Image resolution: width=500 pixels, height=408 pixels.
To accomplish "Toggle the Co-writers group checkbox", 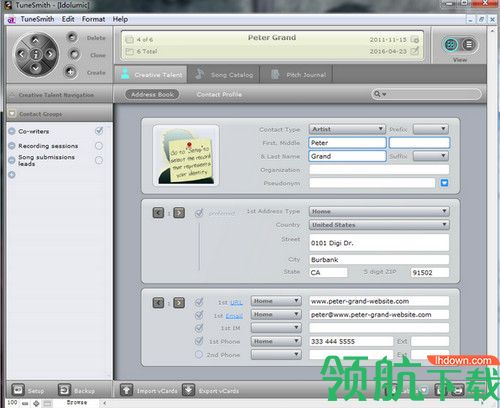I will coord(99,131).
